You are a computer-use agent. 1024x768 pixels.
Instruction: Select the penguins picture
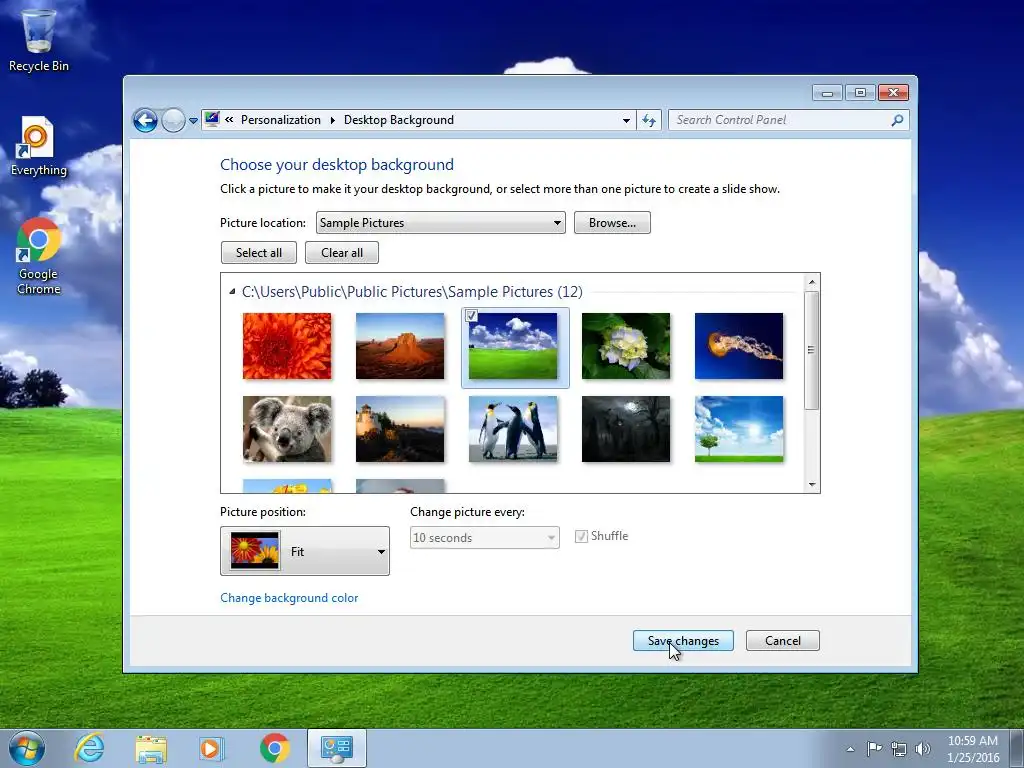pos(513,429)
